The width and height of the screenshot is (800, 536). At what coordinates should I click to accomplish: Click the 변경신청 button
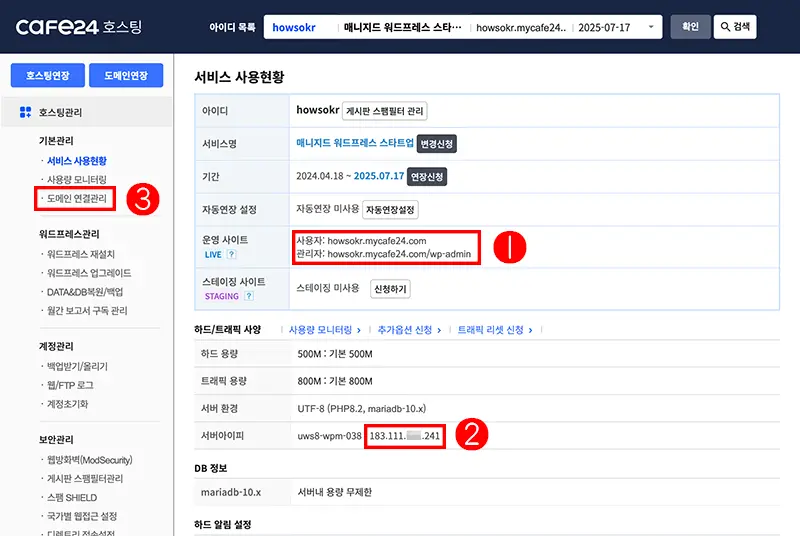coord(437,144)
